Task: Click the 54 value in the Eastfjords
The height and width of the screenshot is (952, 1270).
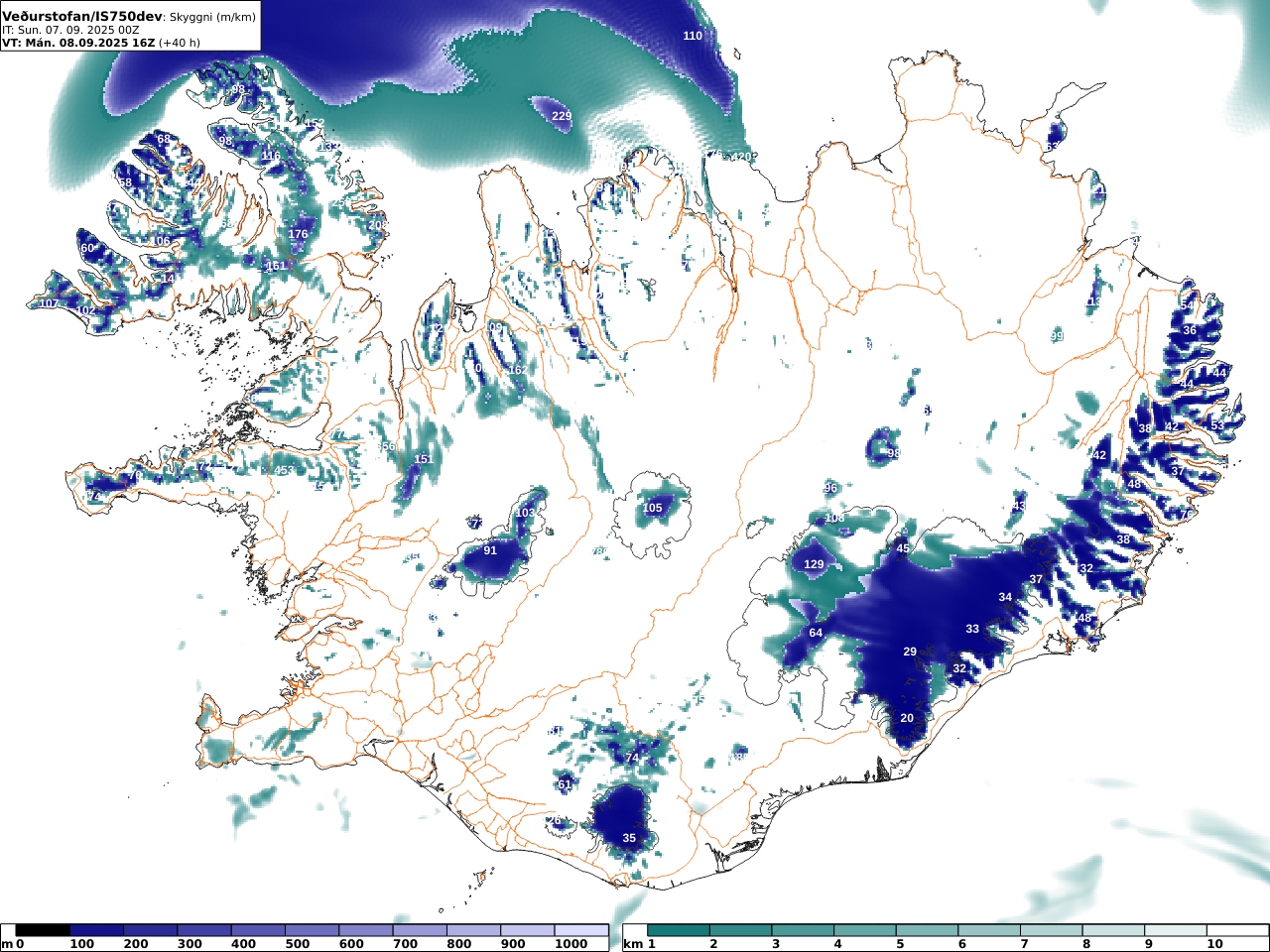Action: (1188, 305)
